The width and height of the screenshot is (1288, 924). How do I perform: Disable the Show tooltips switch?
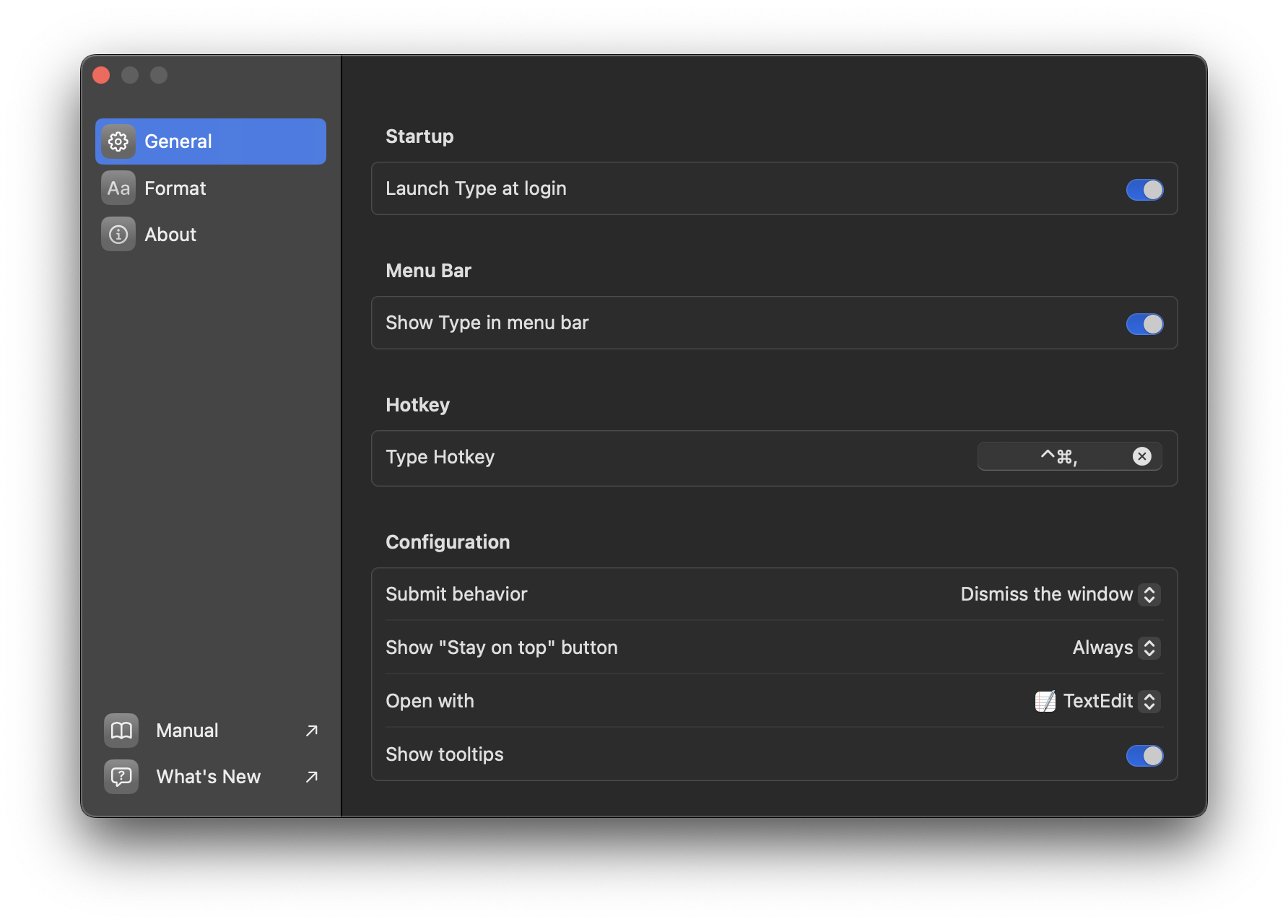pyautogui.click(x=1144, y=756)
